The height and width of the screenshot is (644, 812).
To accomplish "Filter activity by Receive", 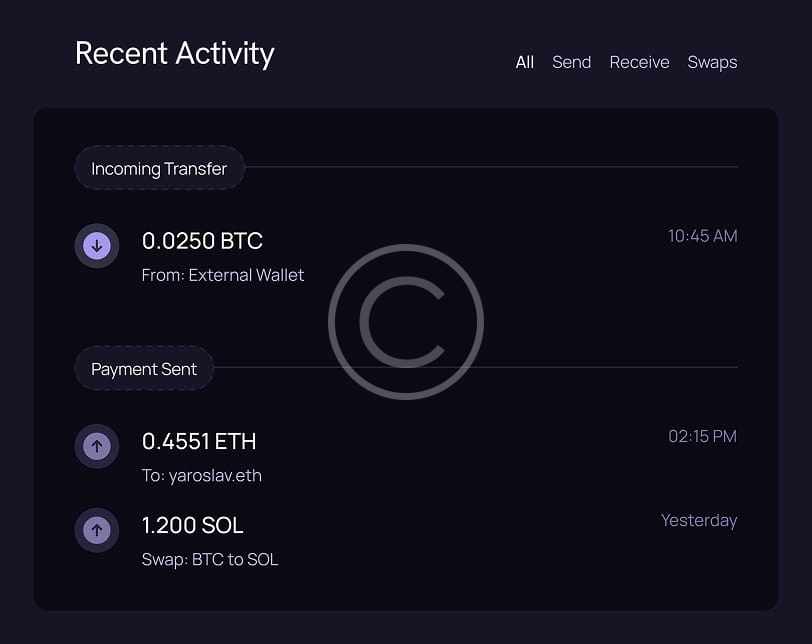I will coord(639,62).
